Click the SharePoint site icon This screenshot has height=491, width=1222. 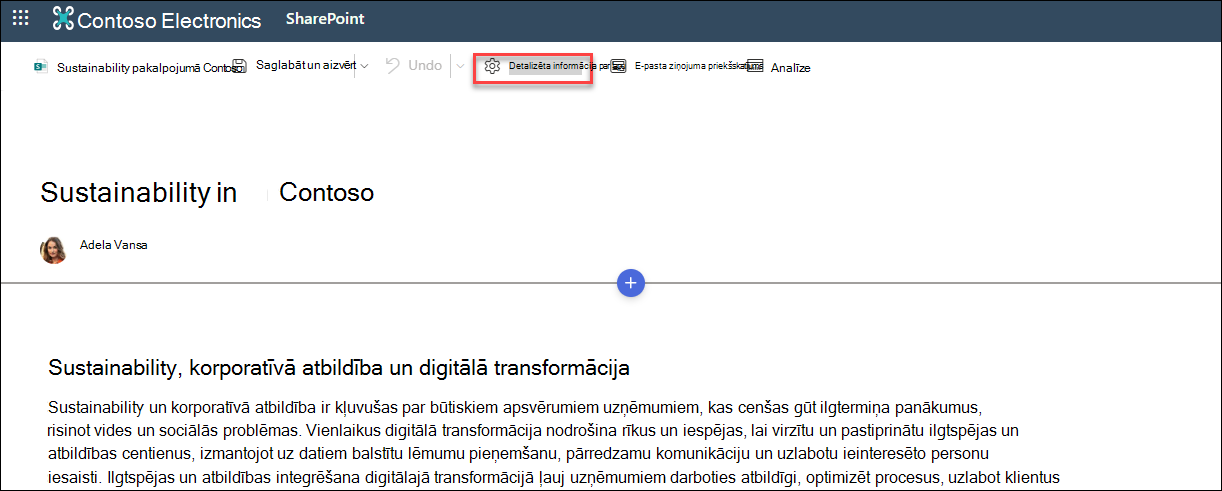(x=41, y=67)
